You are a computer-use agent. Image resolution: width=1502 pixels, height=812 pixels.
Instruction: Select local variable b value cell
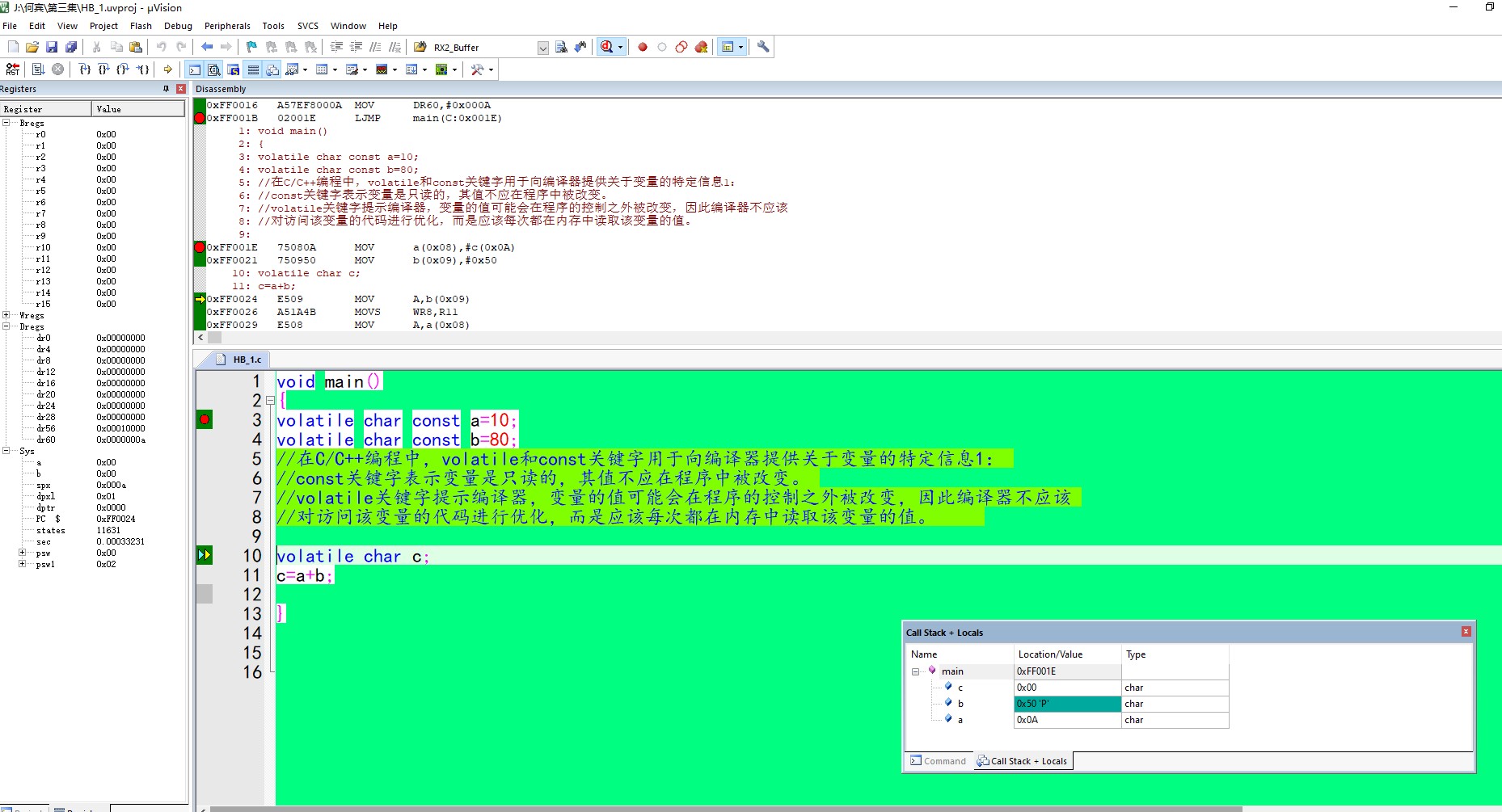click(1067, 704)
